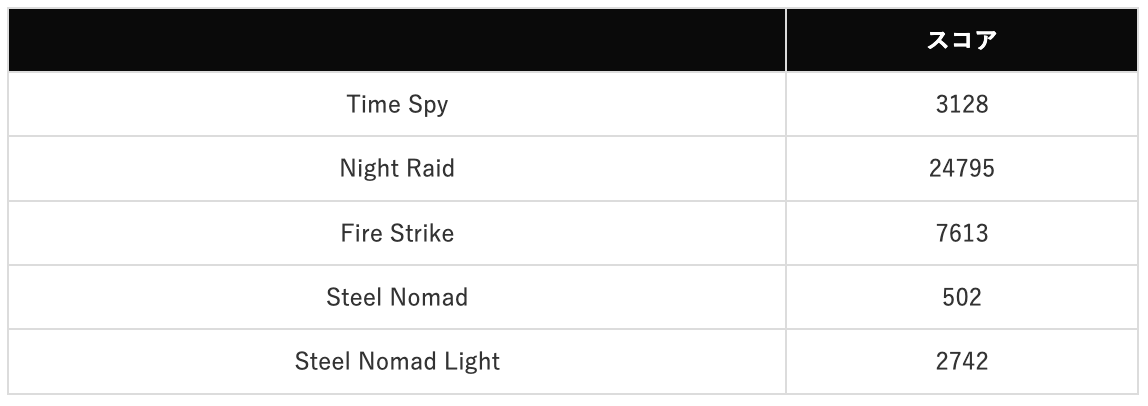The image size is (1148, 406).
Task: Click the score value 7613
Action: (961, 233)
